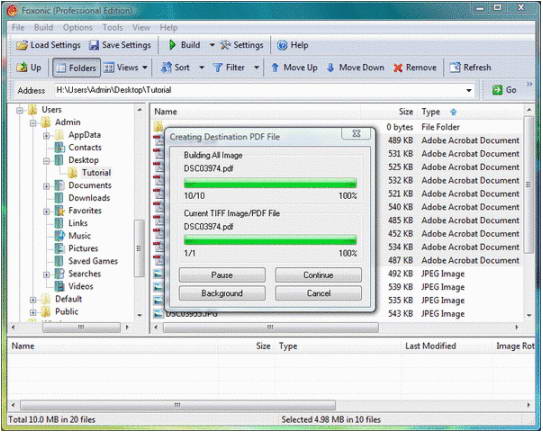543x433 pixels.
Task: Expand the Documents tree node
Action: point(46,186)
